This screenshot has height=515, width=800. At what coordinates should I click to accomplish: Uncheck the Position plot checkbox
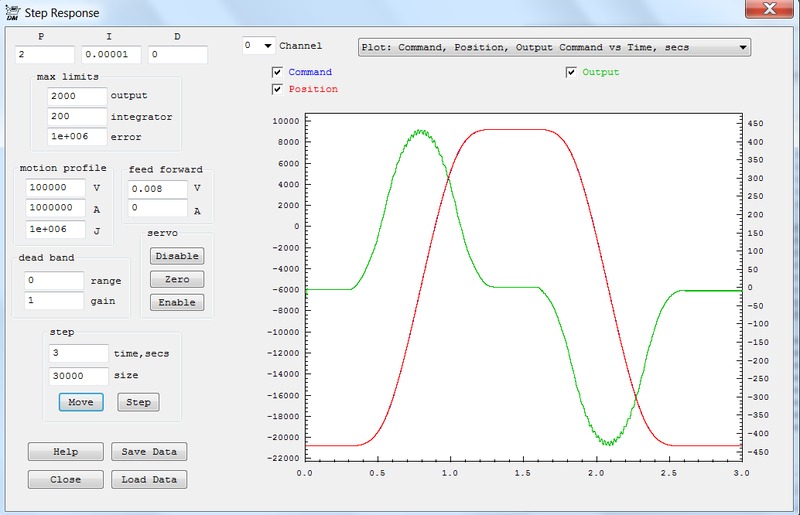click(x=278, y=89)
